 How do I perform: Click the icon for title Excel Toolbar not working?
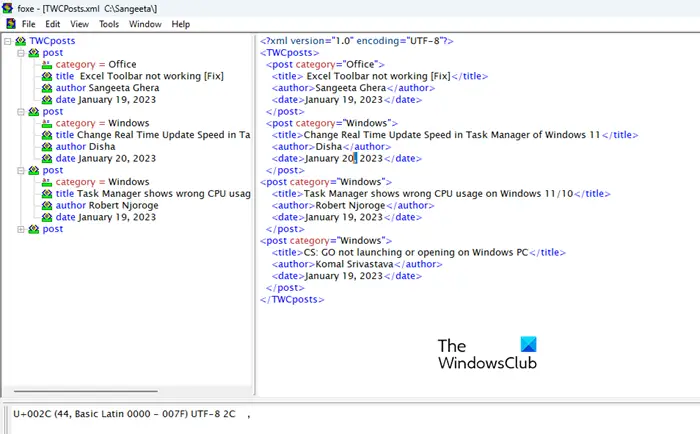47,76
